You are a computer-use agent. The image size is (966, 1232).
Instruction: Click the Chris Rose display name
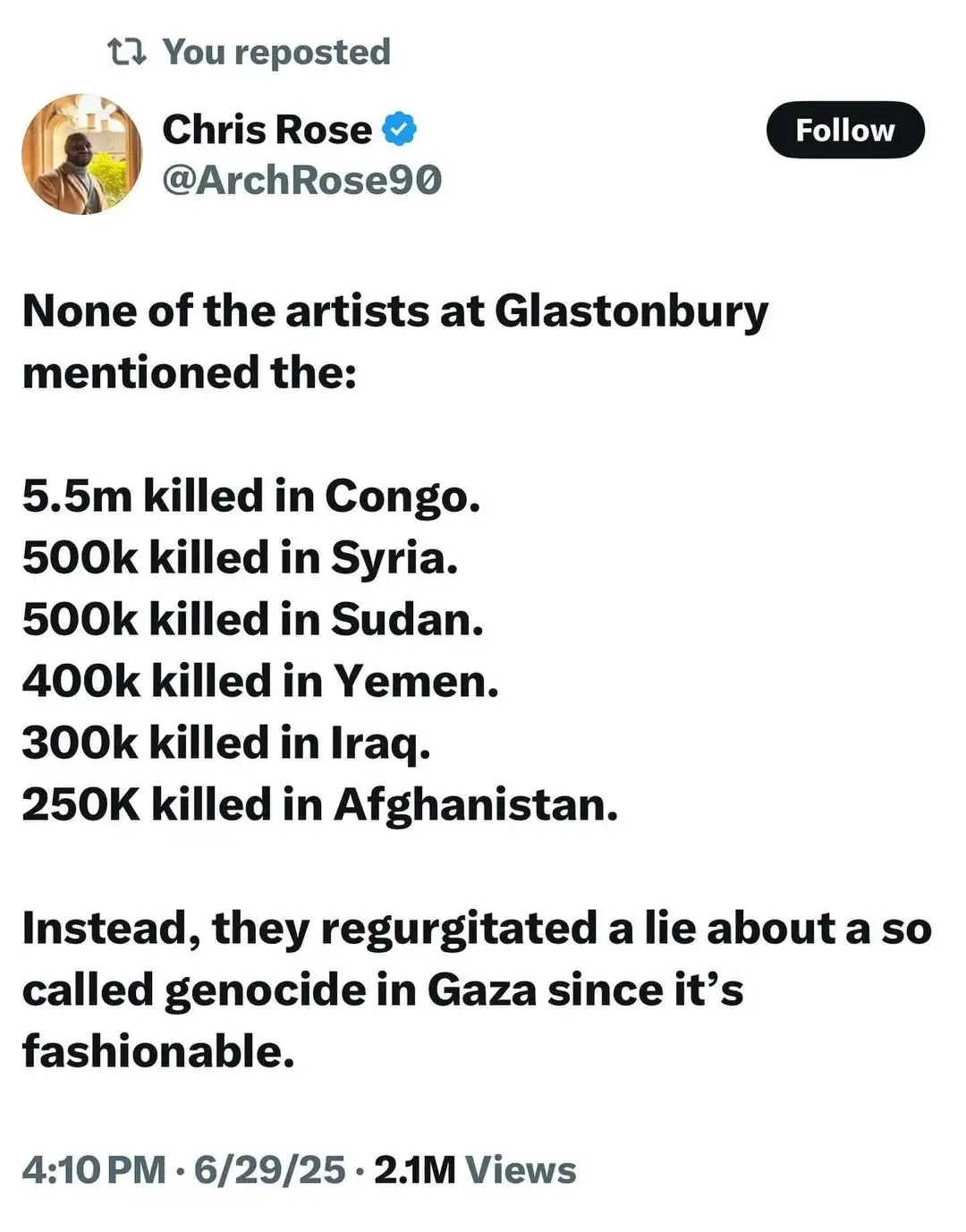(x=267, y=130)
